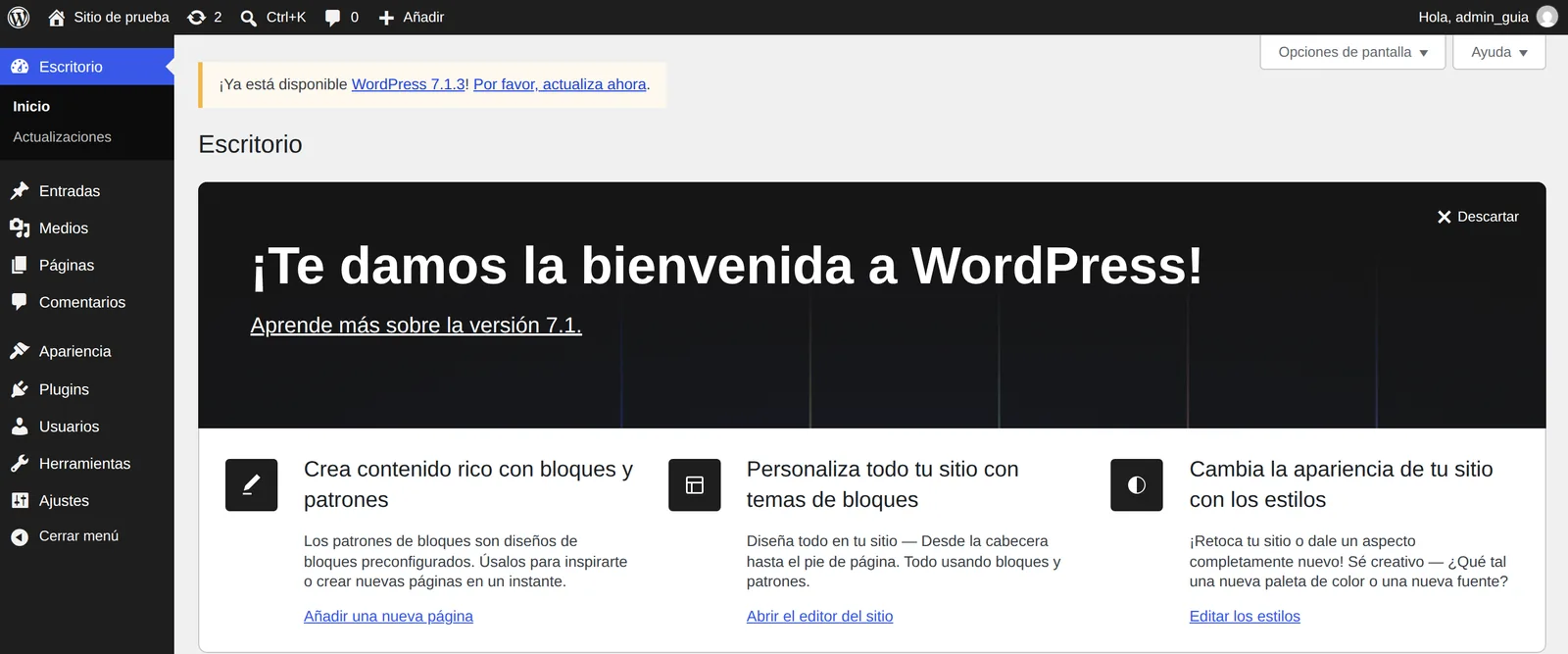Open the Usuarios menu label
The image size is (1568, 654).
point(70,427)
